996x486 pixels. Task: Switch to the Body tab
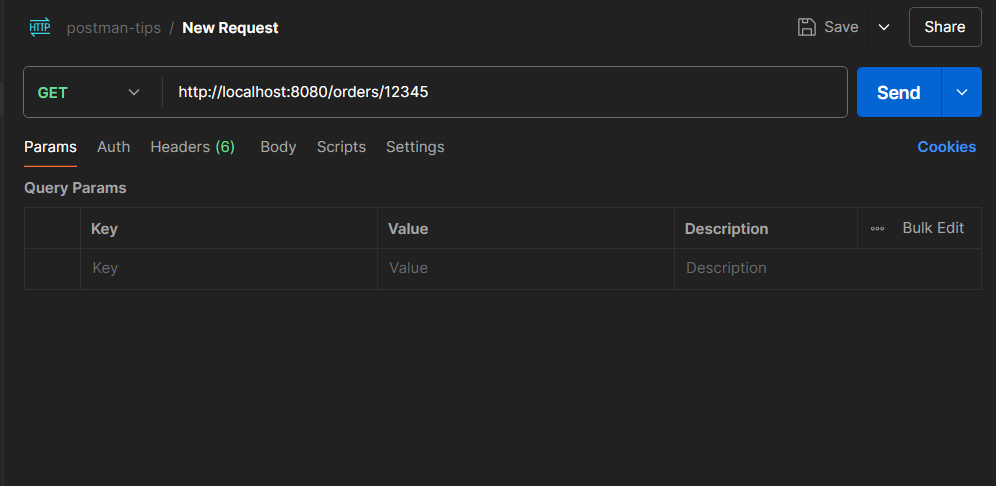point(278,147)
